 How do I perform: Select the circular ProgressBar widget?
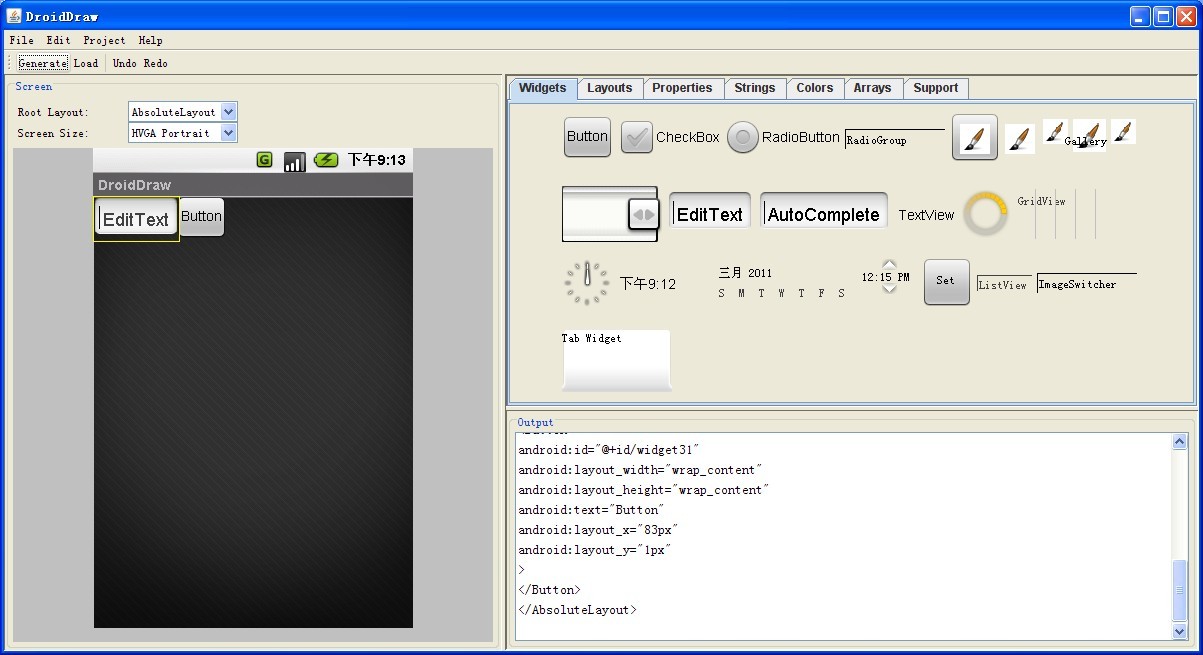coord(985,214)
